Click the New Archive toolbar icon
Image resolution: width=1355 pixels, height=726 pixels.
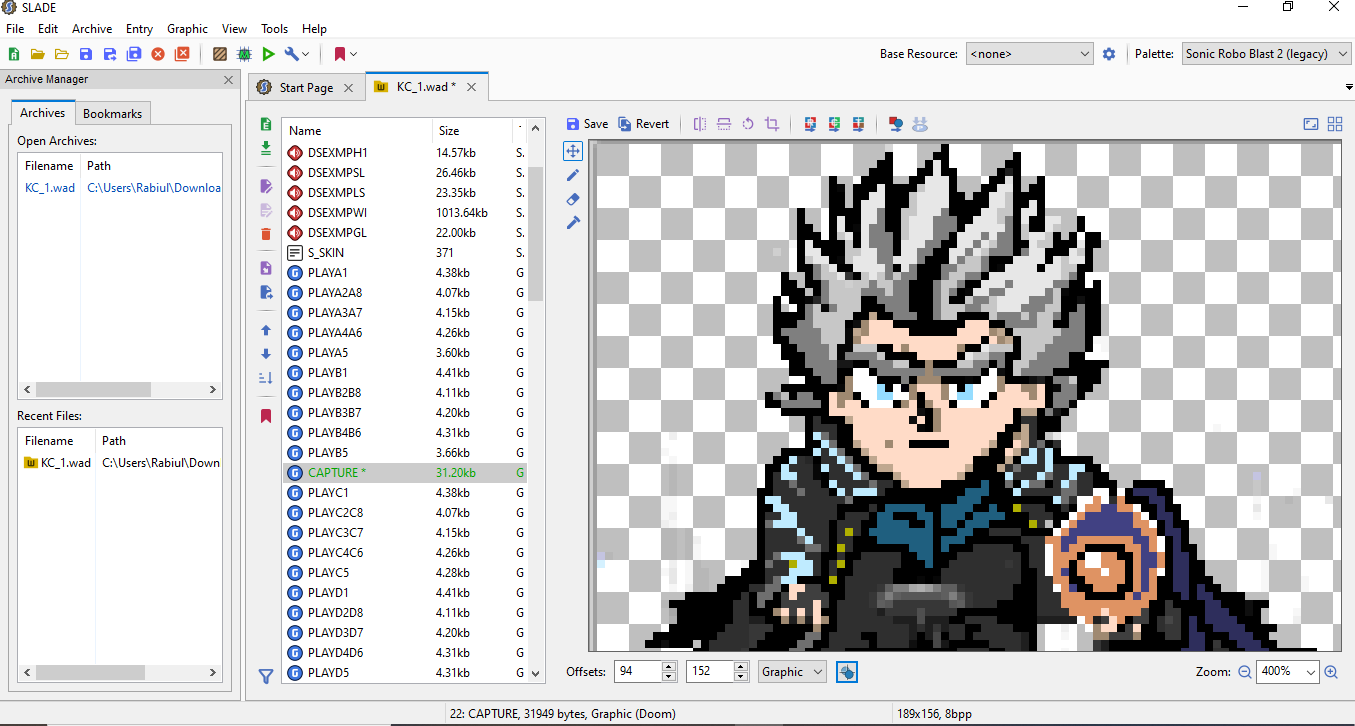[13, 54]
